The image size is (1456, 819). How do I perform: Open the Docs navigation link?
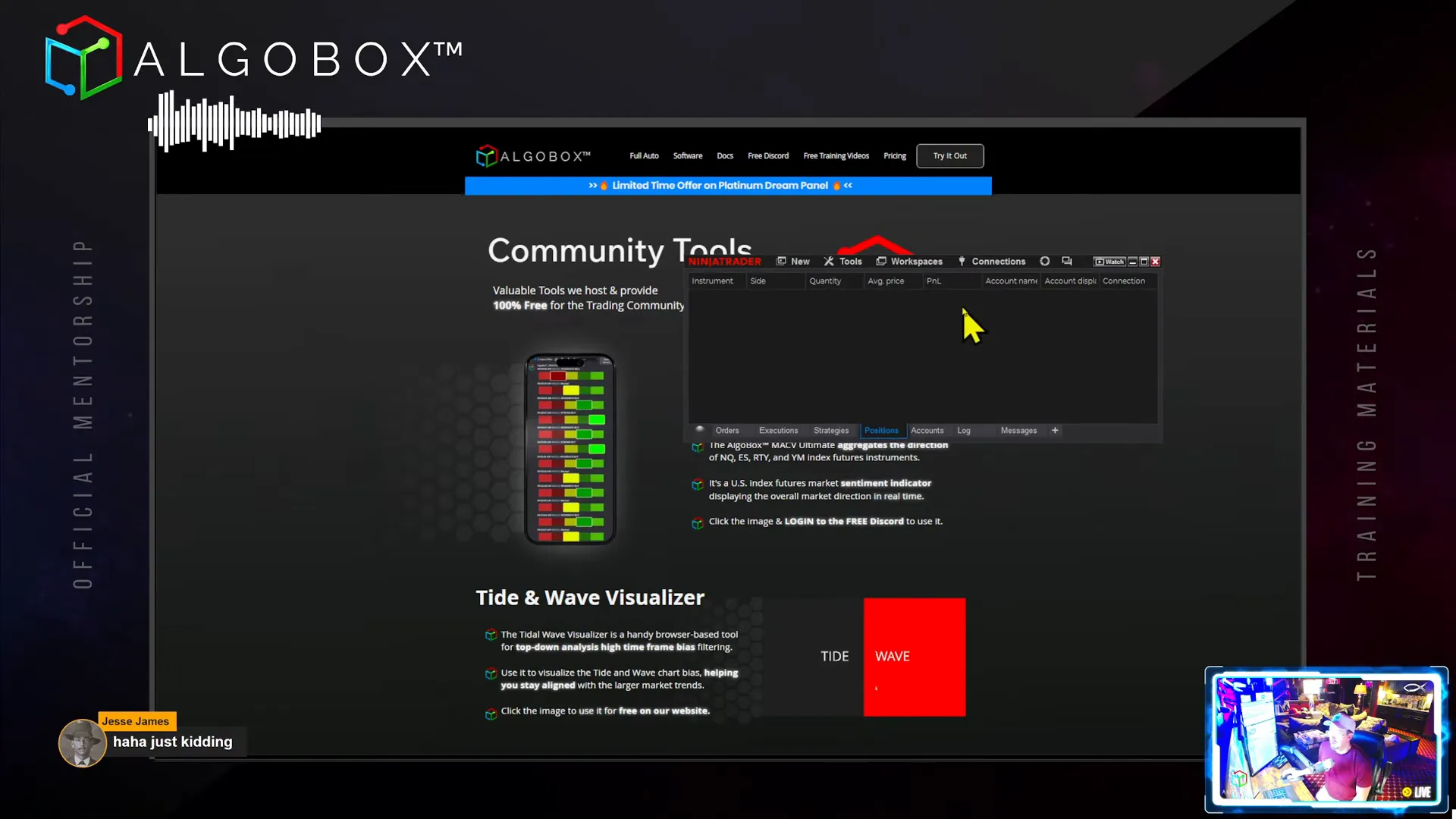pyautogui.click(x=724, y=155)
